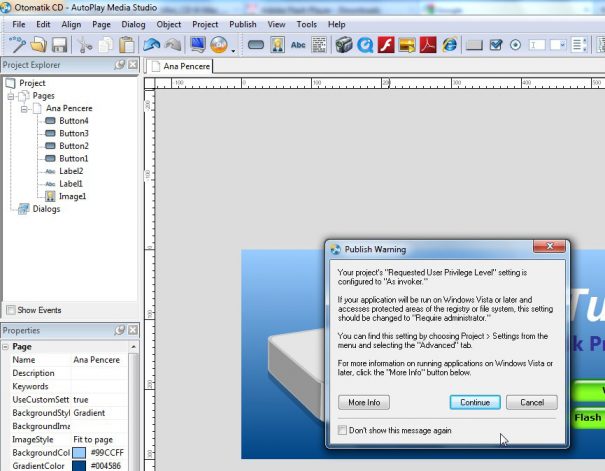
Task: Click Cancel in Publish Warning dialog
Action: coord(532,402)
